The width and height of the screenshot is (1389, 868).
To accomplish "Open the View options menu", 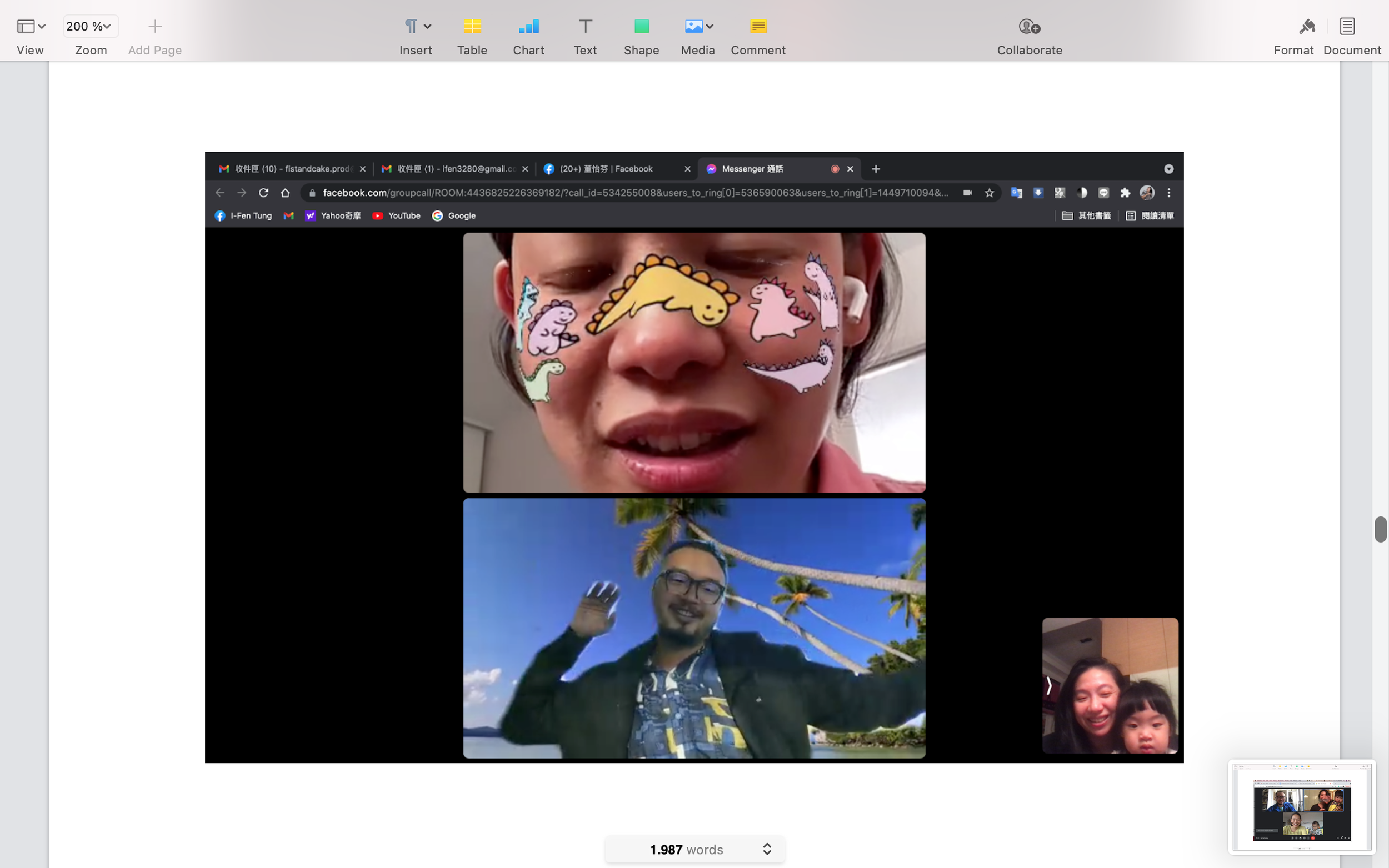I will (31, 27).
